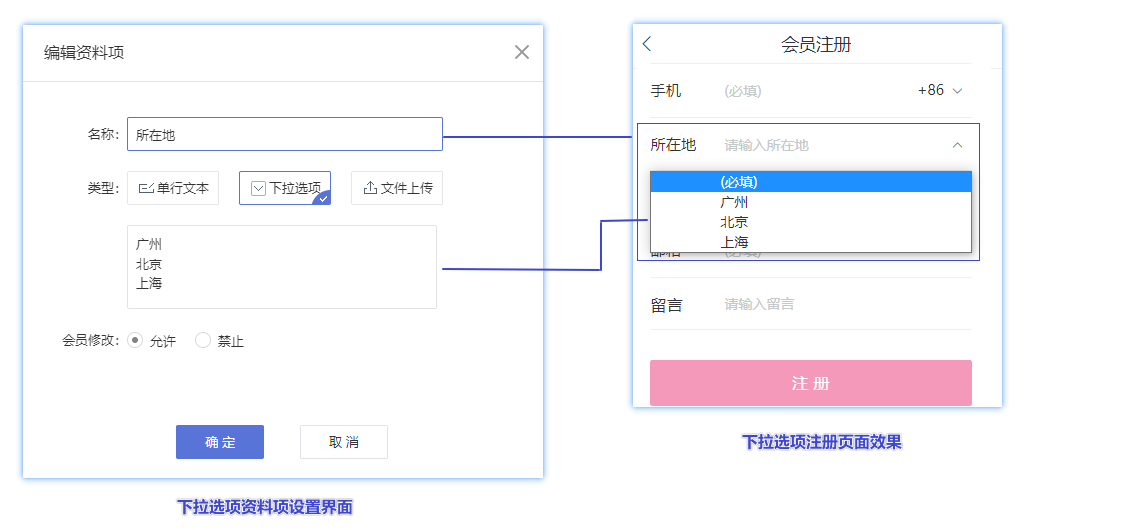The height and width of the screenshot is (530, 1123).
Task: Pick (必填) in the dropdown list
Action: pyautogui.click(x=811, y=182)
